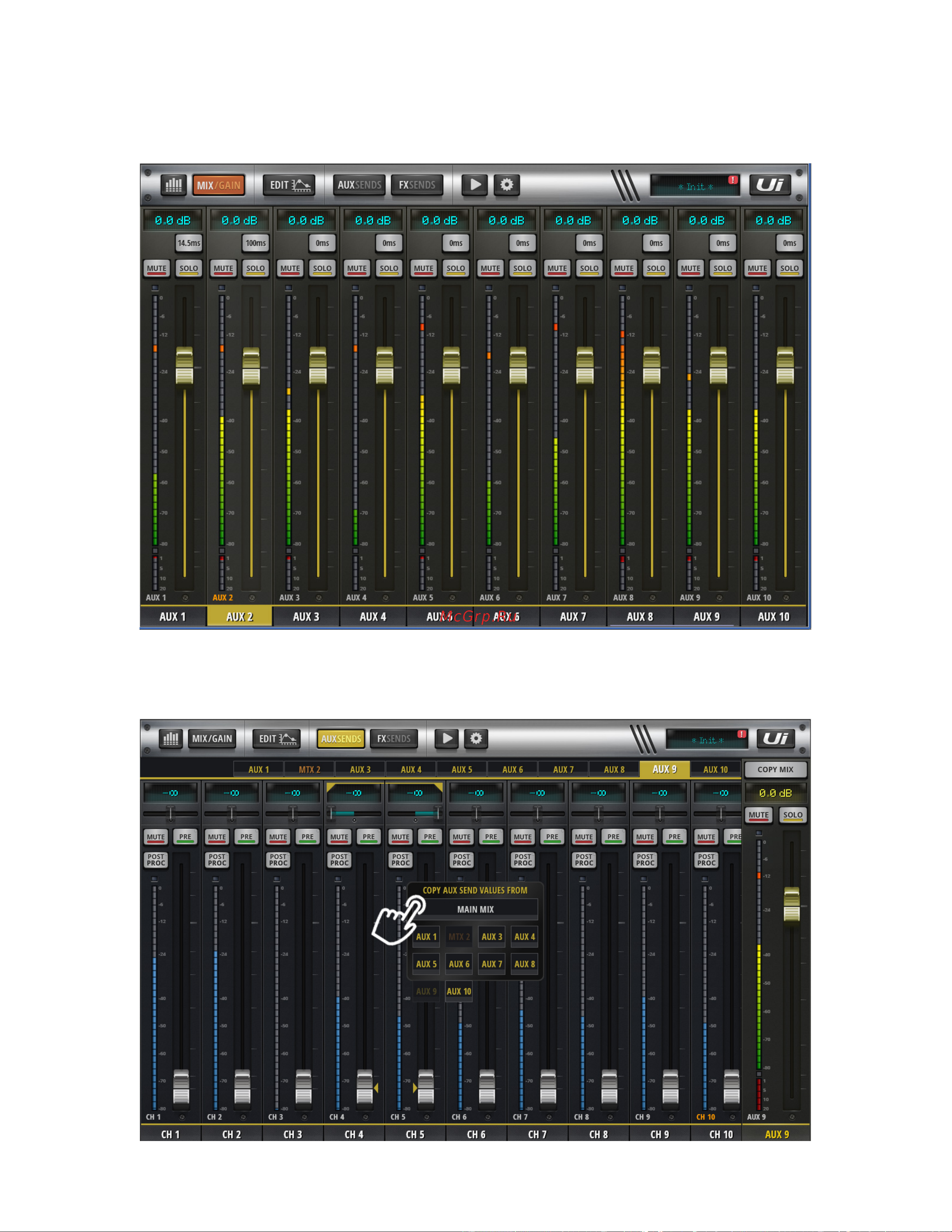Open EDIT view in bottom mixer

[277, 738]
